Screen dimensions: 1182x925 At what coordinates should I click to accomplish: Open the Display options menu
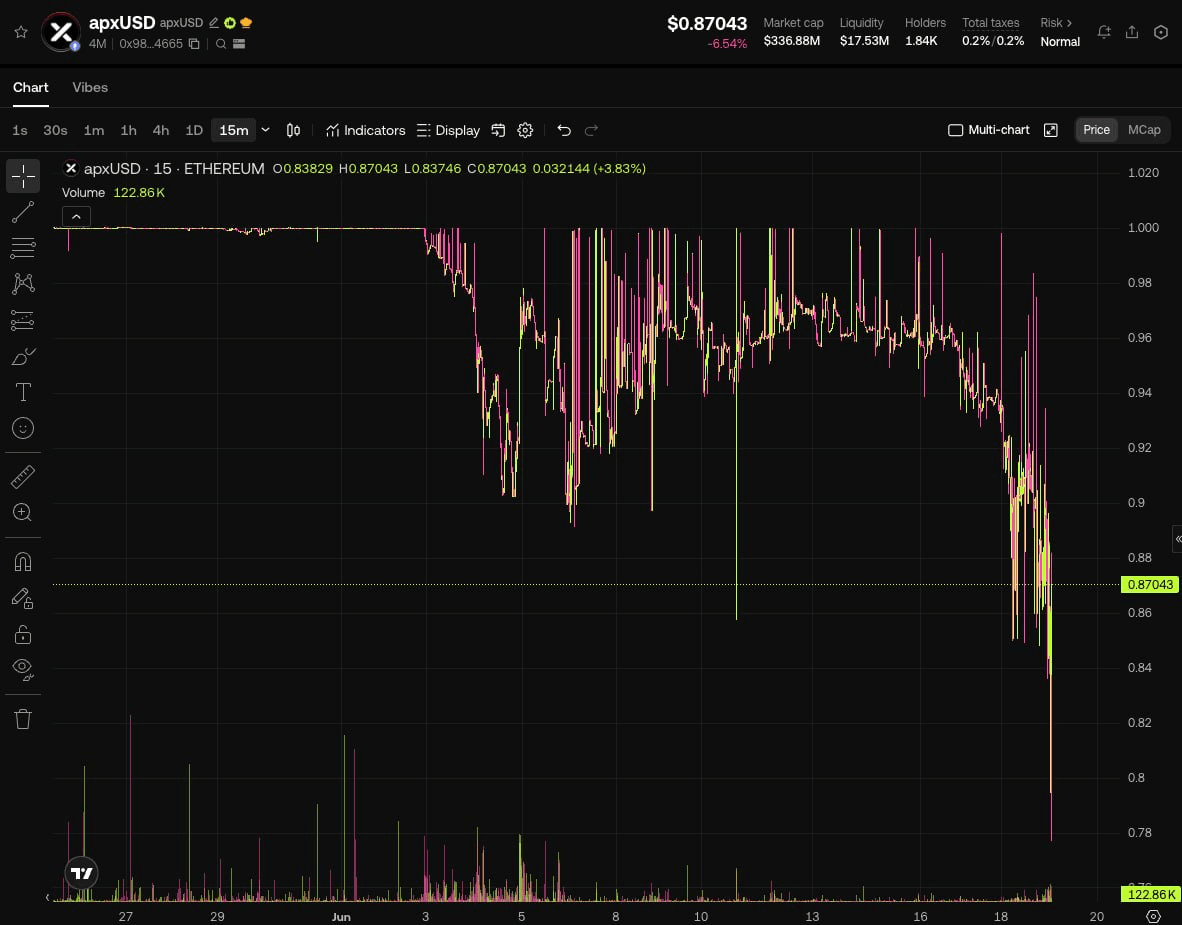click(448, 130)
